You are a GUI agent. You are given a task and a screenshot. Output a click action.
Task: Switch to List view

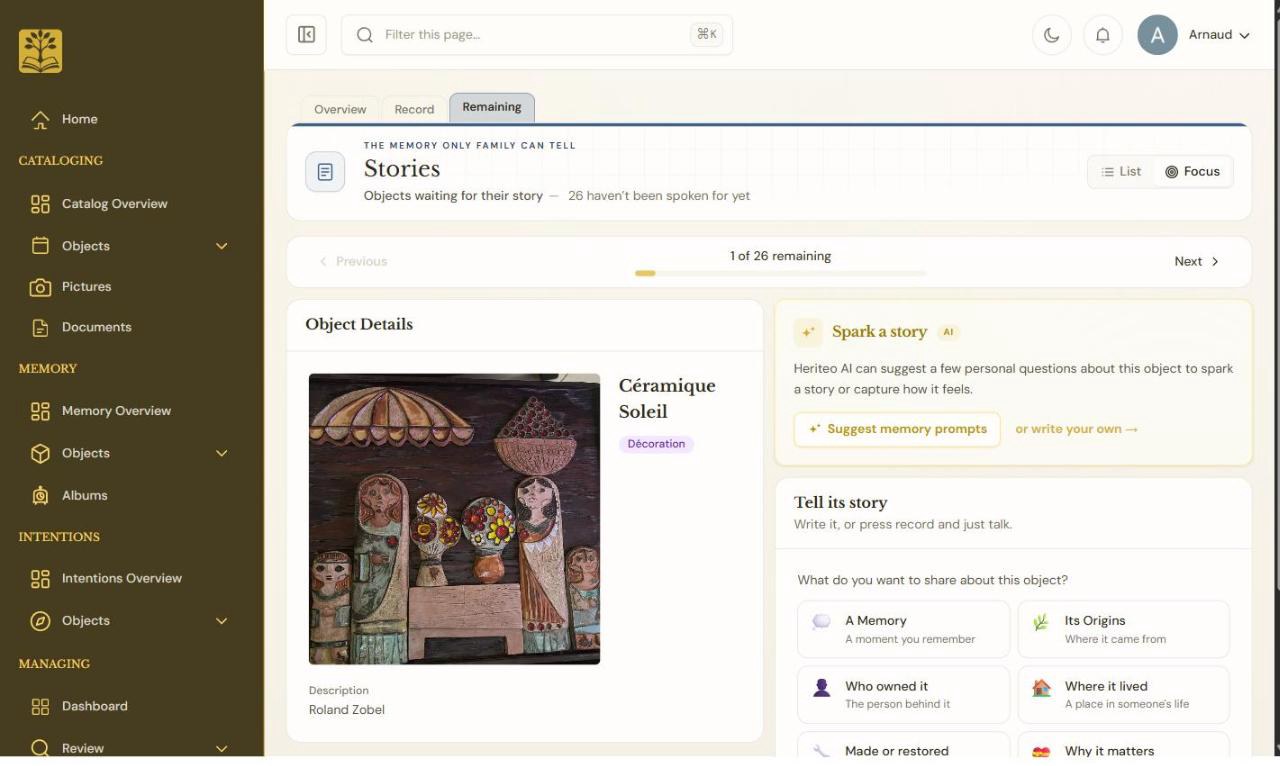1121,172
